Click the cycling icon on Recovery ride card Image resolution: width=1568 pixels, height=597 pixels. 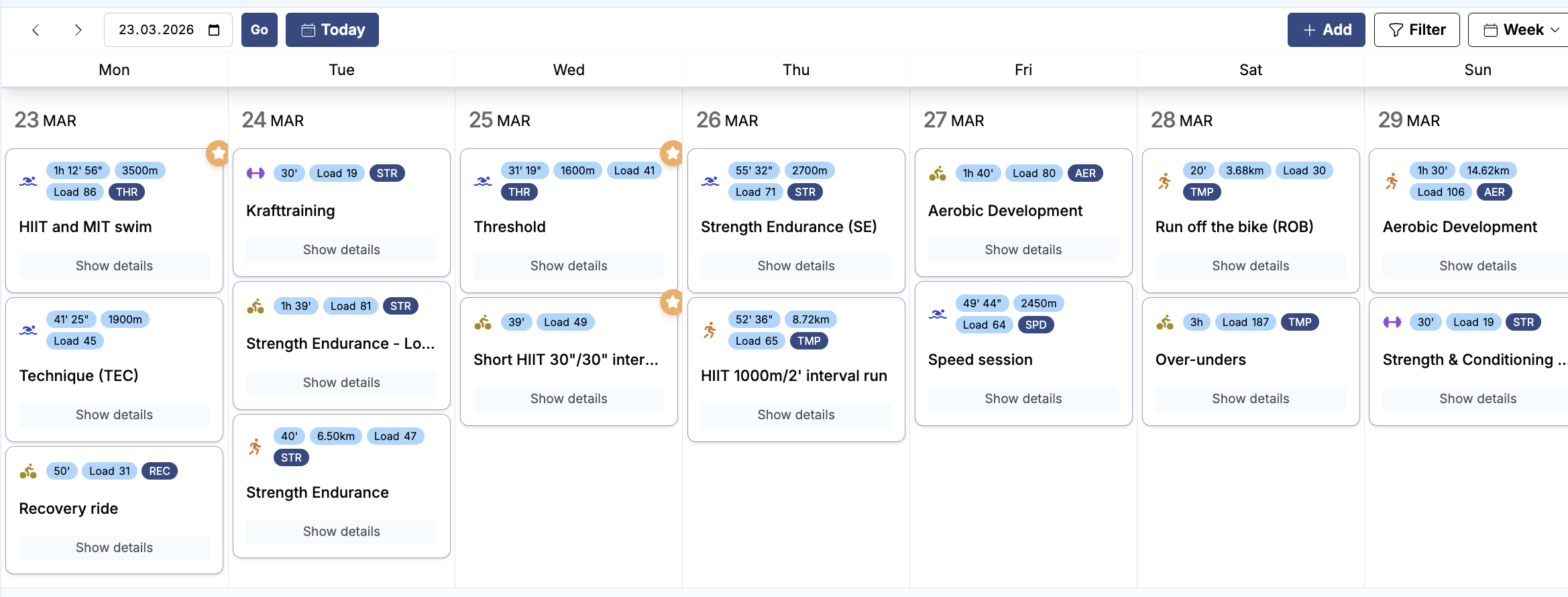coord(28,472)
